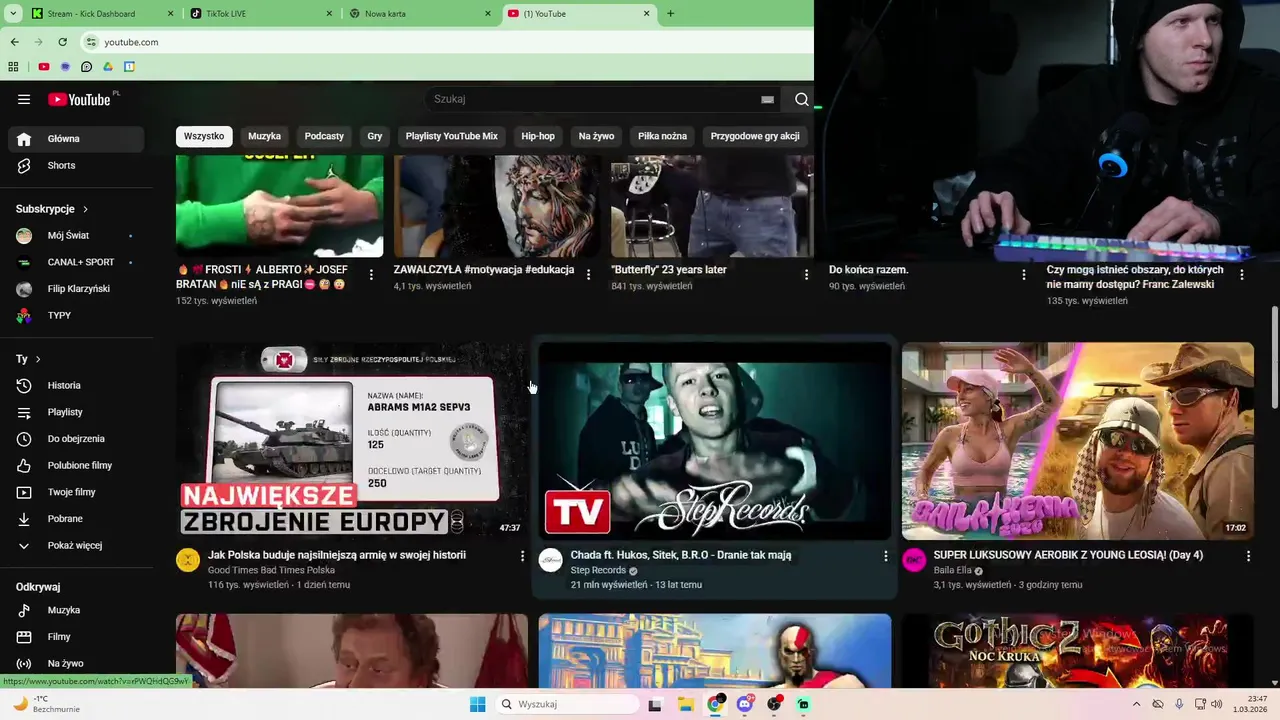Click site info icon in address bar
Screen dimensions: 1280x720
click(92, 42)
